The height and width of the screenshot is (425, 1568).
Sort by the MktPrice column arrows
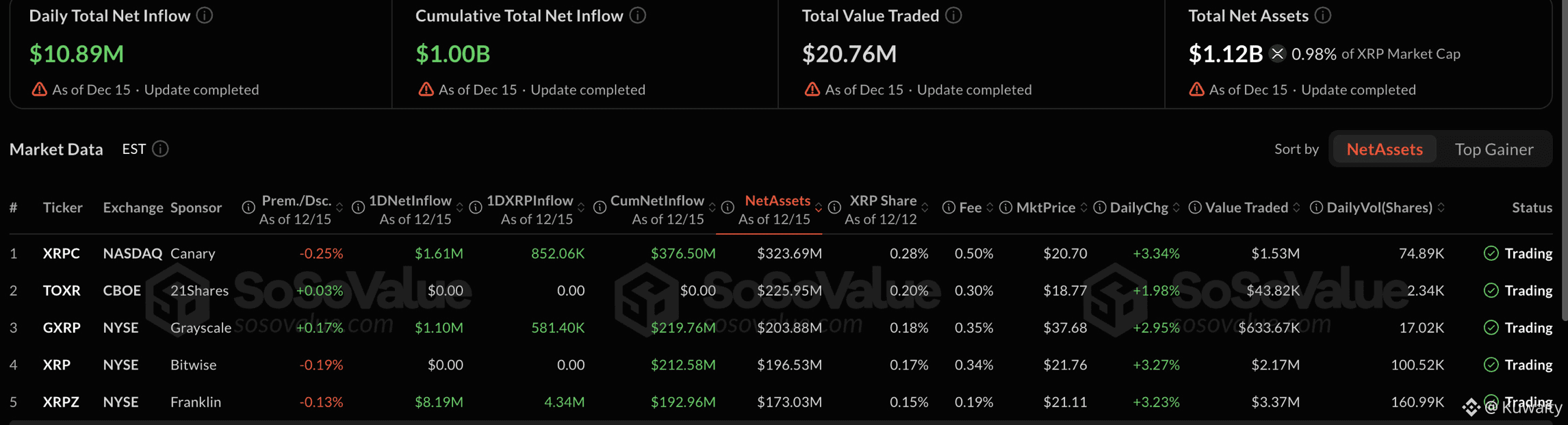point(1083,207)
